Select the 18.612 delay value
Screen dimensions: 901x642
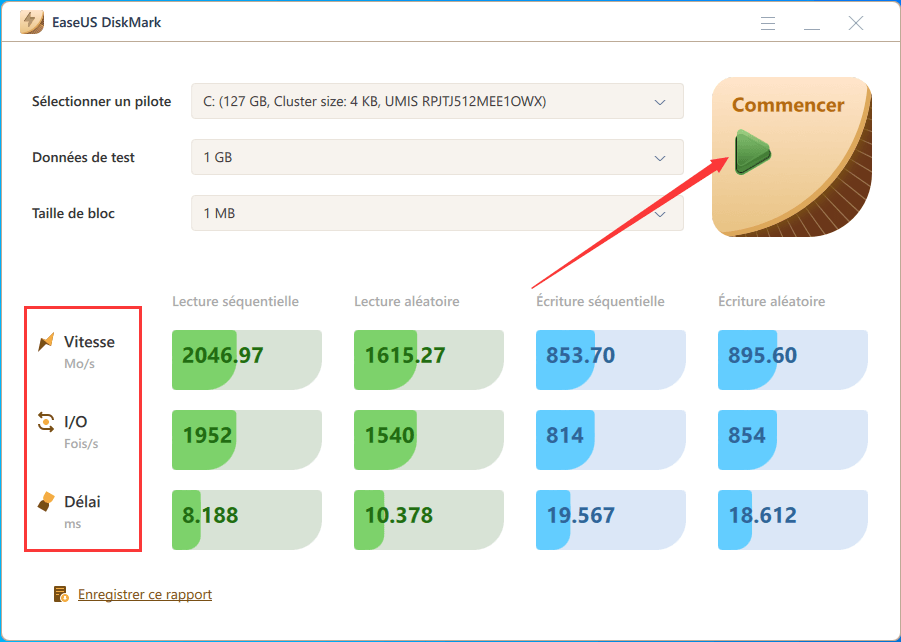[793, 520]
